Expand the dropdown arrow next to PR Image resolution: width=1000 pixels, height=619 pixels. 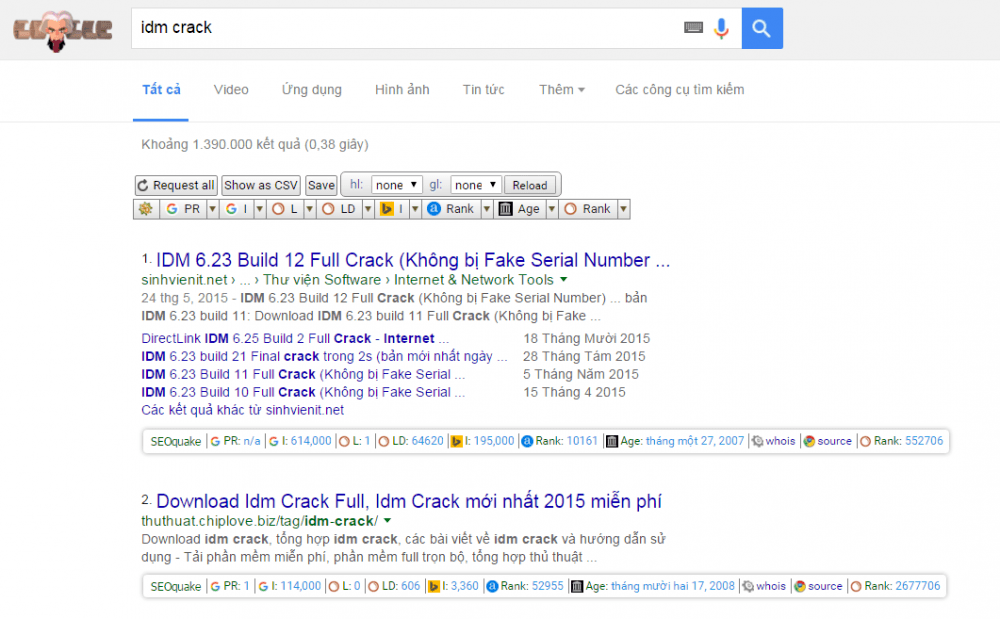pyautogui.click(x=213, y=208)
